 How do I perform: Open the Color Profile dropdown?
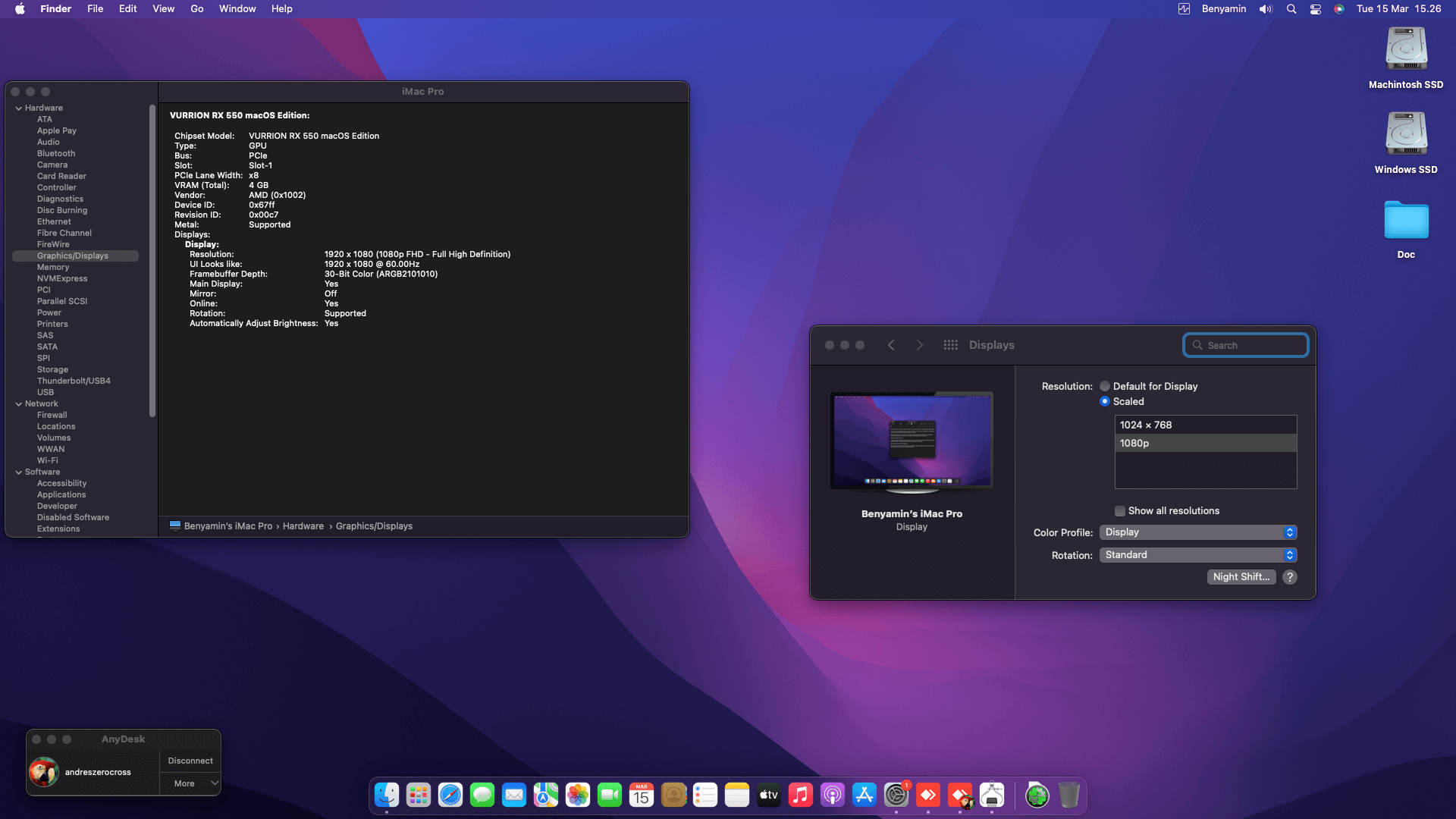1198,532
